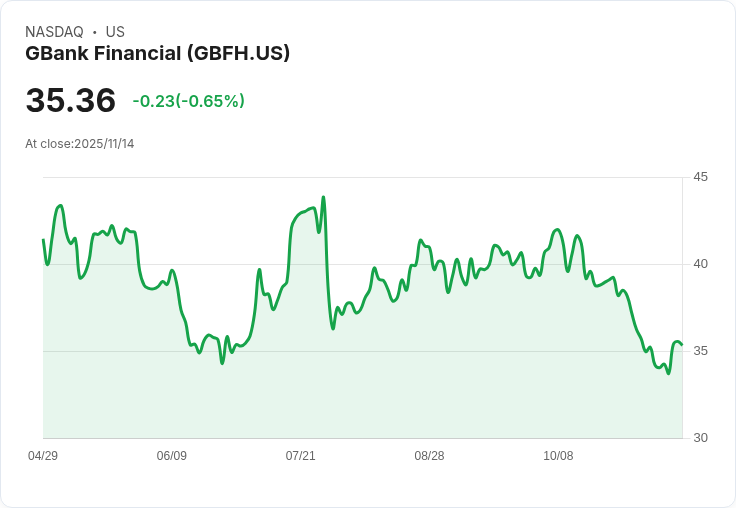Image resolution: width=736 pixels, height=508 pixels.
Task: Select the 35.36 current price
Action: pos(70,100)
